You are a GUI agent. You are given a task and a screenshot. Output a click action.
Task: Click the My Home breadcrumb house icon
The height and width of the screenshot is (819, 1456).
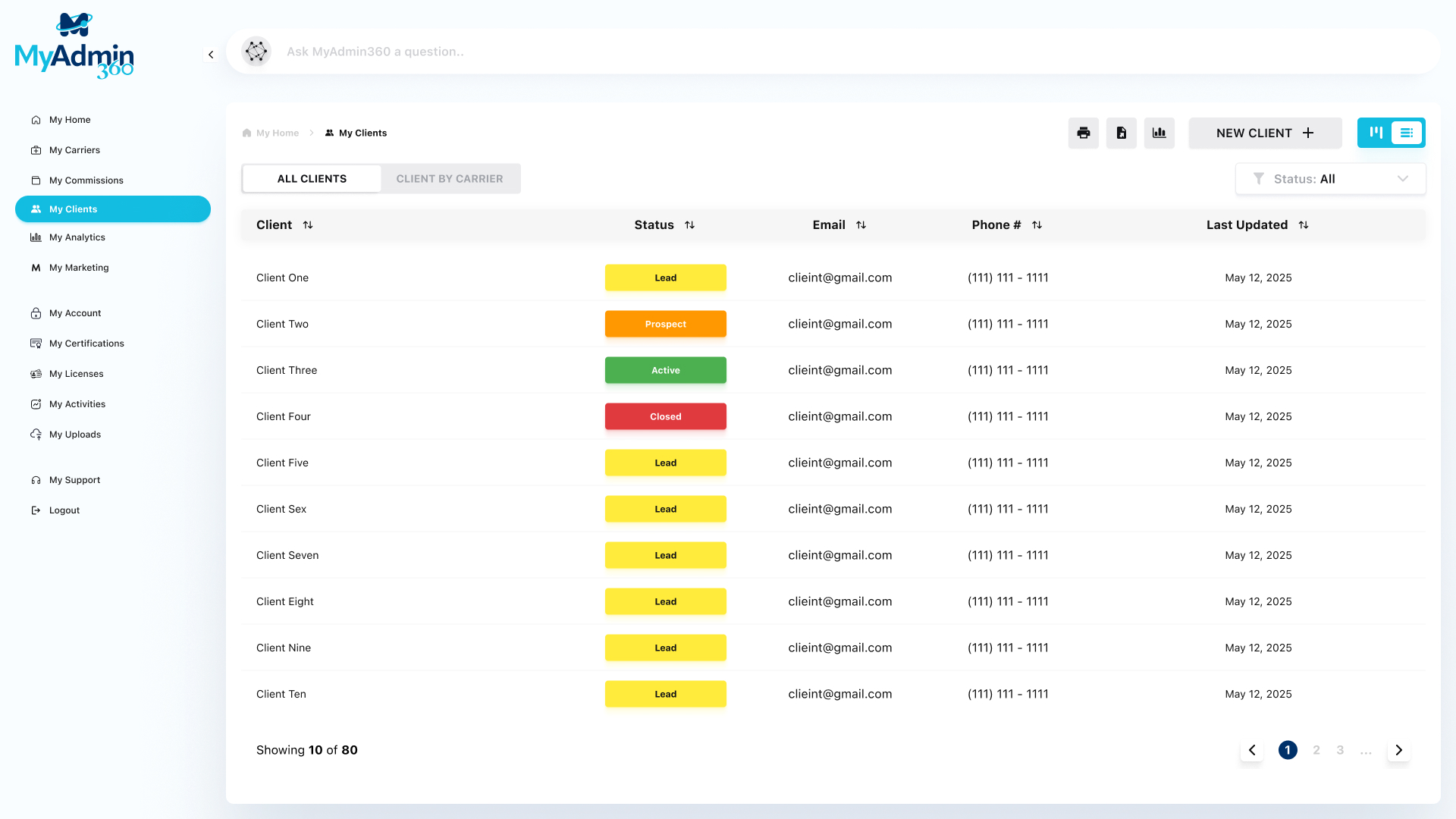click(x=246, y=132)
